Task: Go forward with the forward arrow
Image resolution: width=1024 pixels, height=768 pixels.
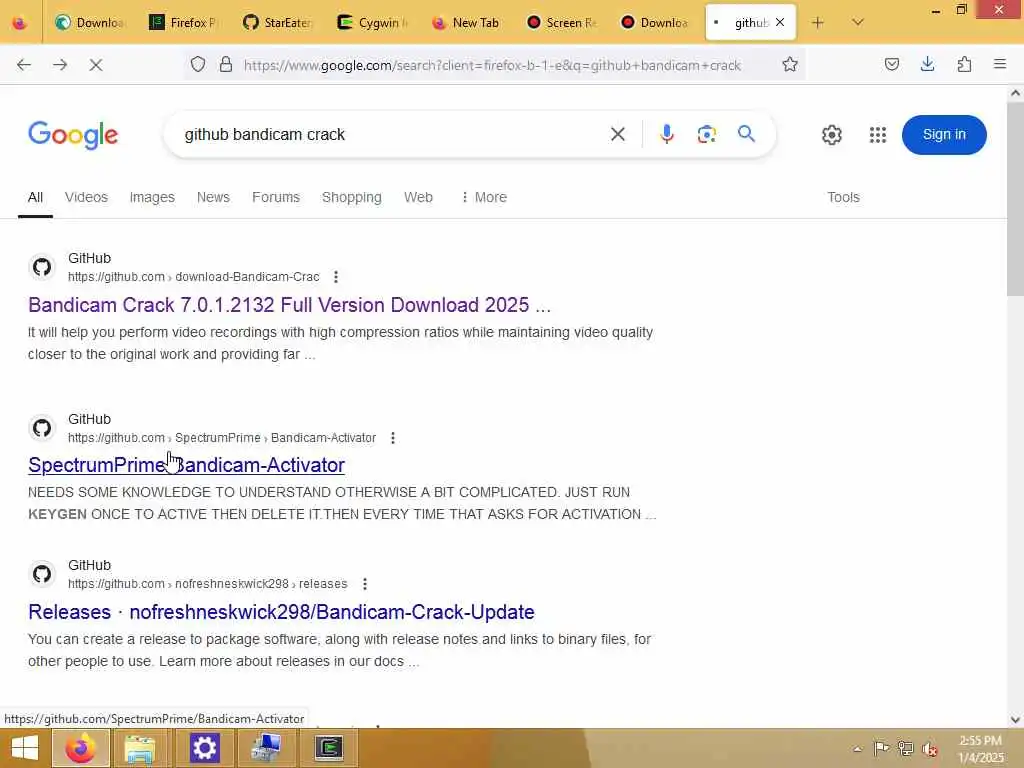Action: [60, 65]
